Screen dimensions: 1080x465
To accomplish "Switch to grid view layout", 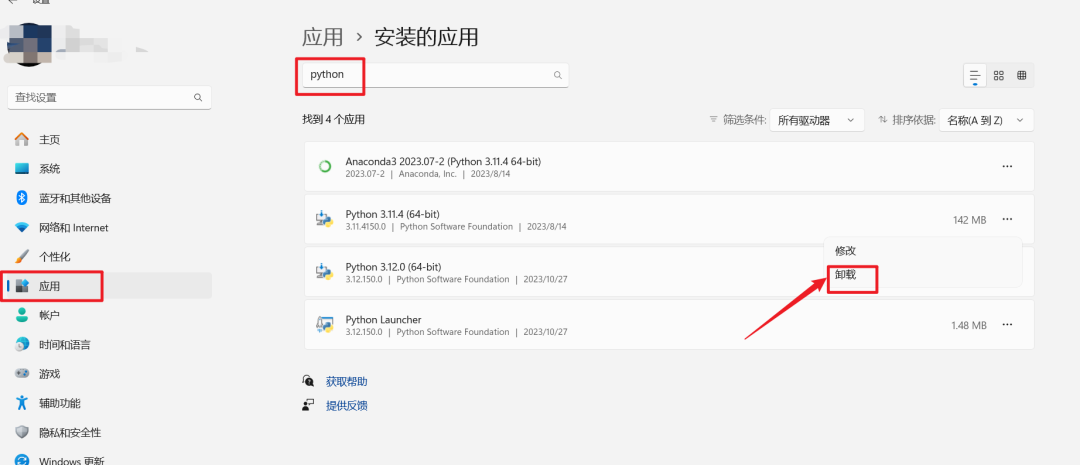I will pos(999,75).
